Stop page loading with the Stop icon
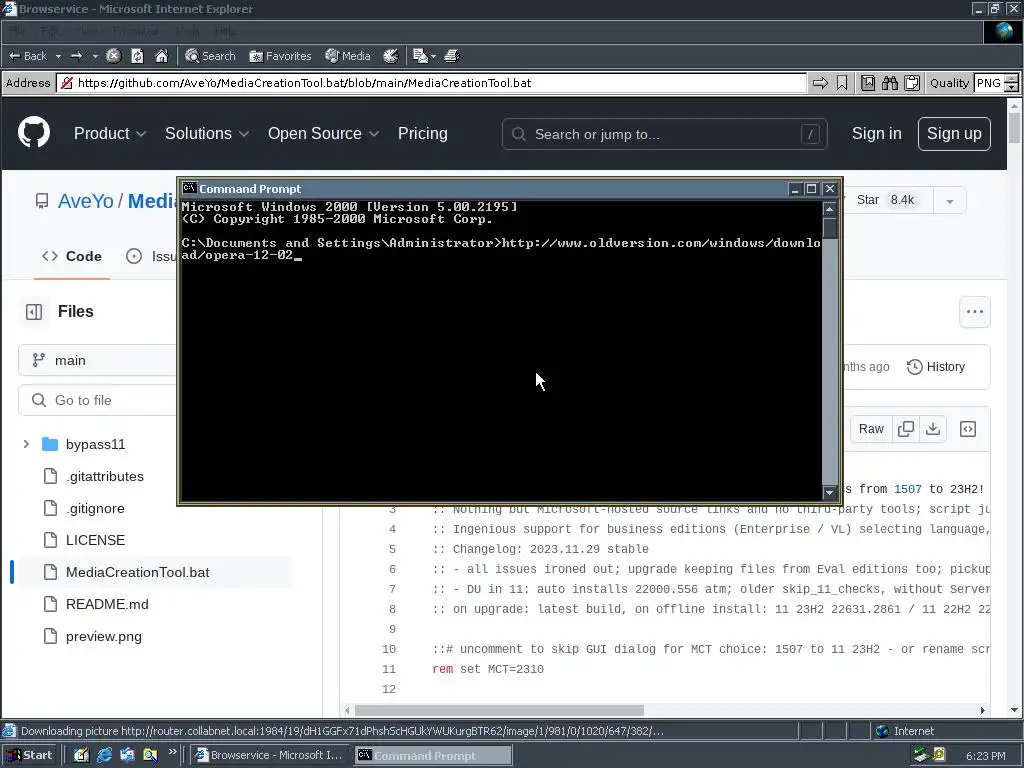This screenshot has width=1024, height=768. click(114, 56)
